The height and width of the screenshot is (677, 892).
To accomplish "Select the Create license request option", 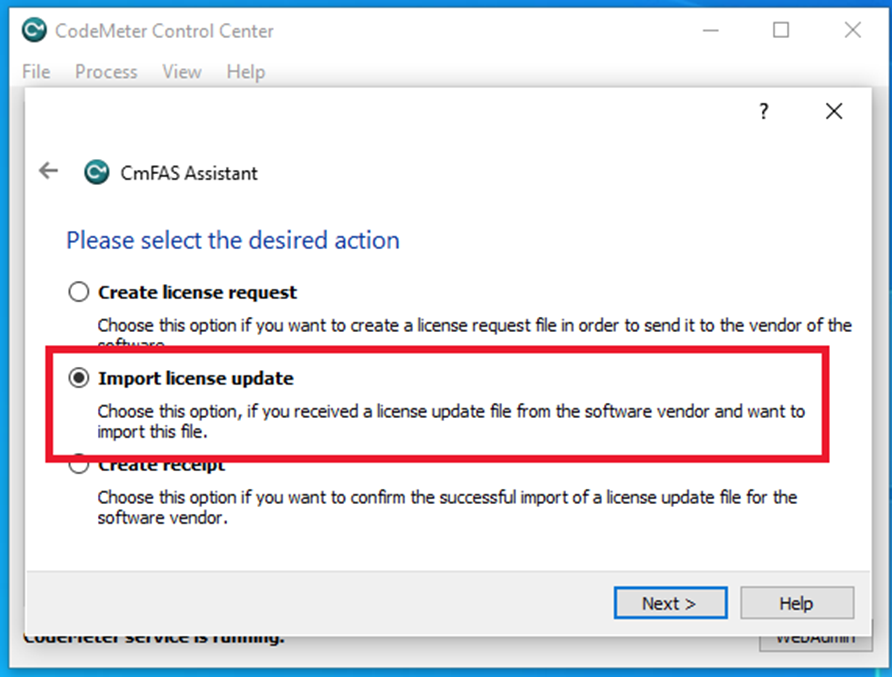I will [x=78, y=293].
